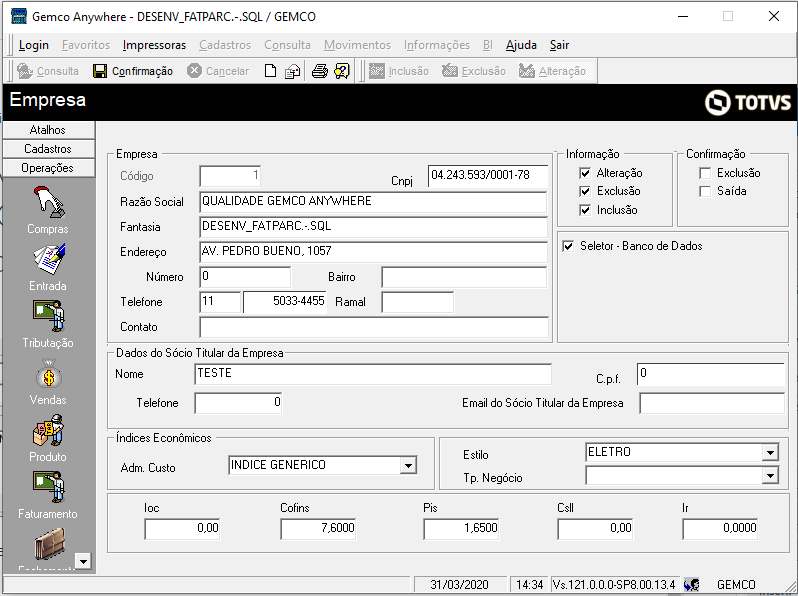Click the Inclusão toolbar button
Screen dimensions: 798x596
398,71
